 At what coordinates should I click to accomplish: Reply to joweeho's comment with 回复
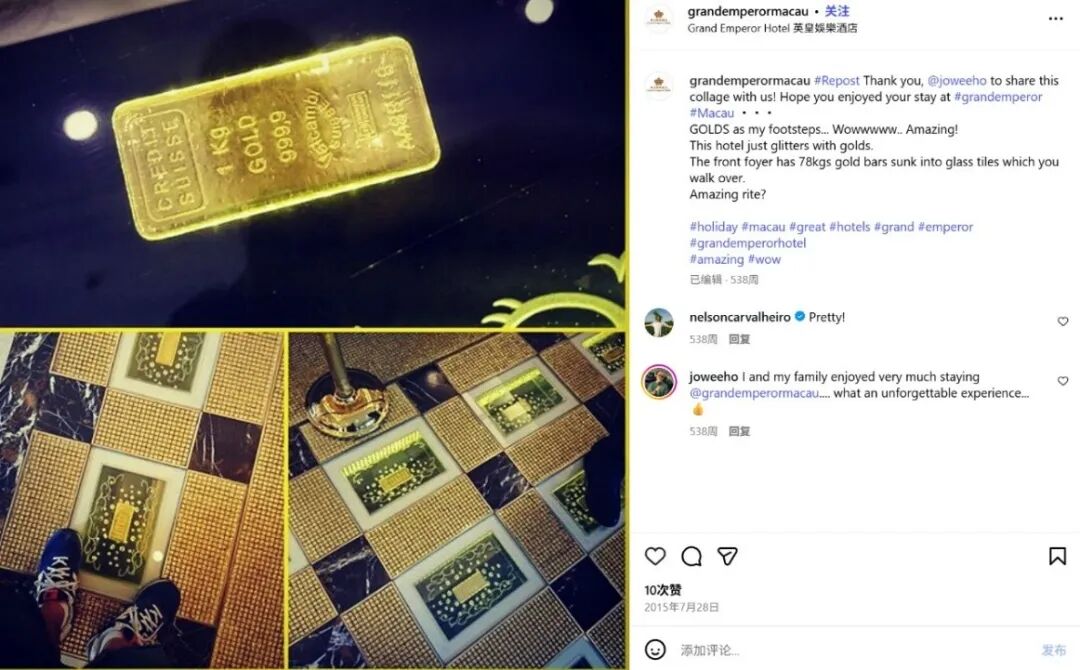coord(739,431)
